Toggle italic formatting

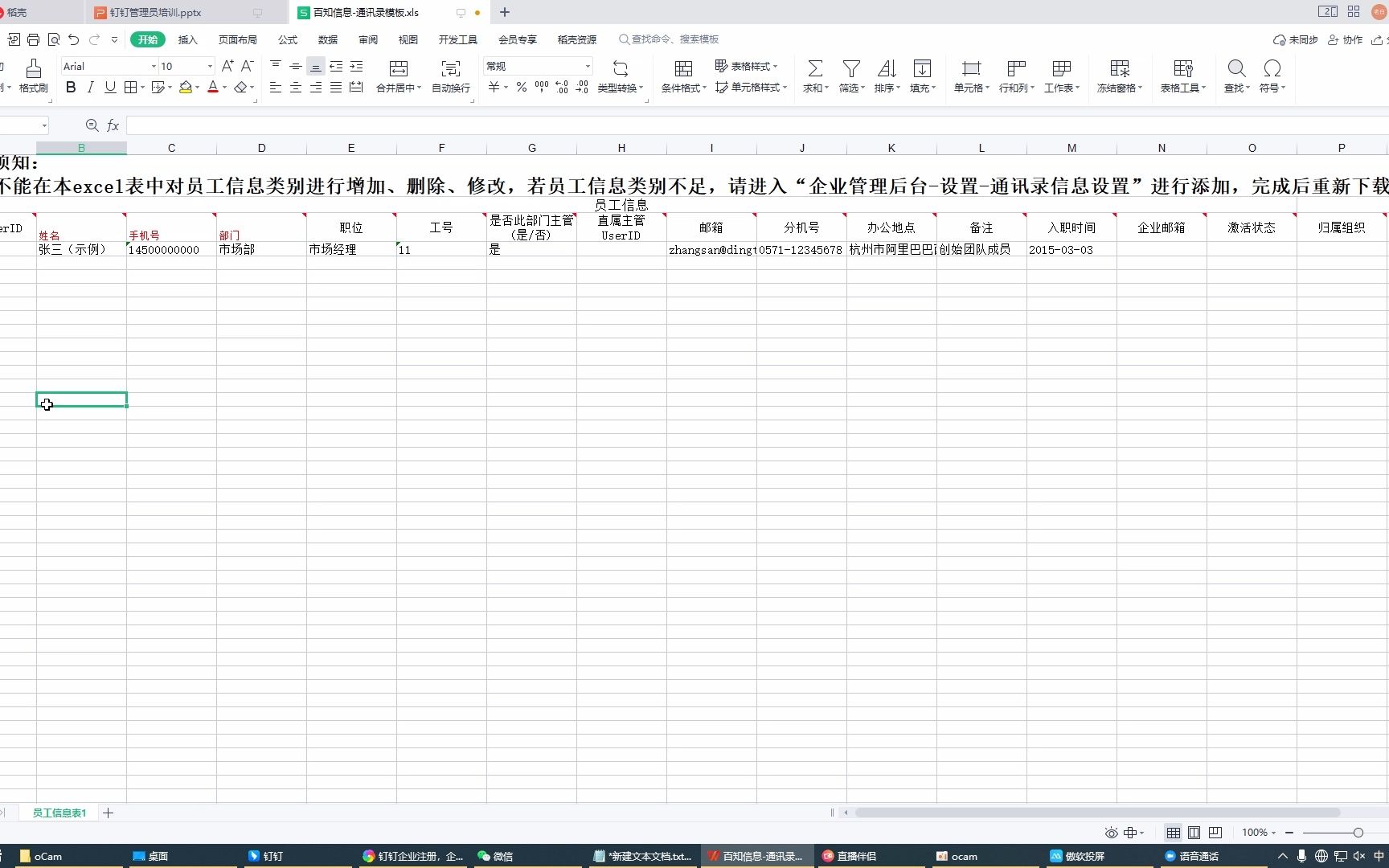pyautogui.click(x=90, y=87)
